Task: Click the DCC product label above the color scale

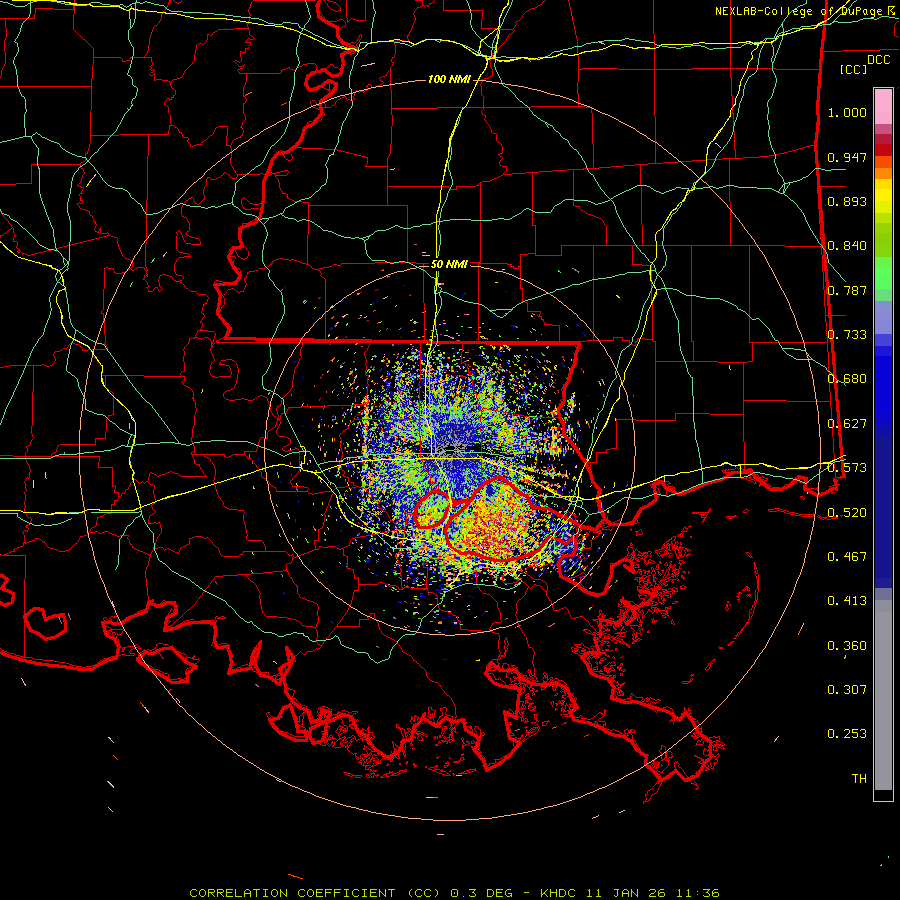Action: click(878, 60)
